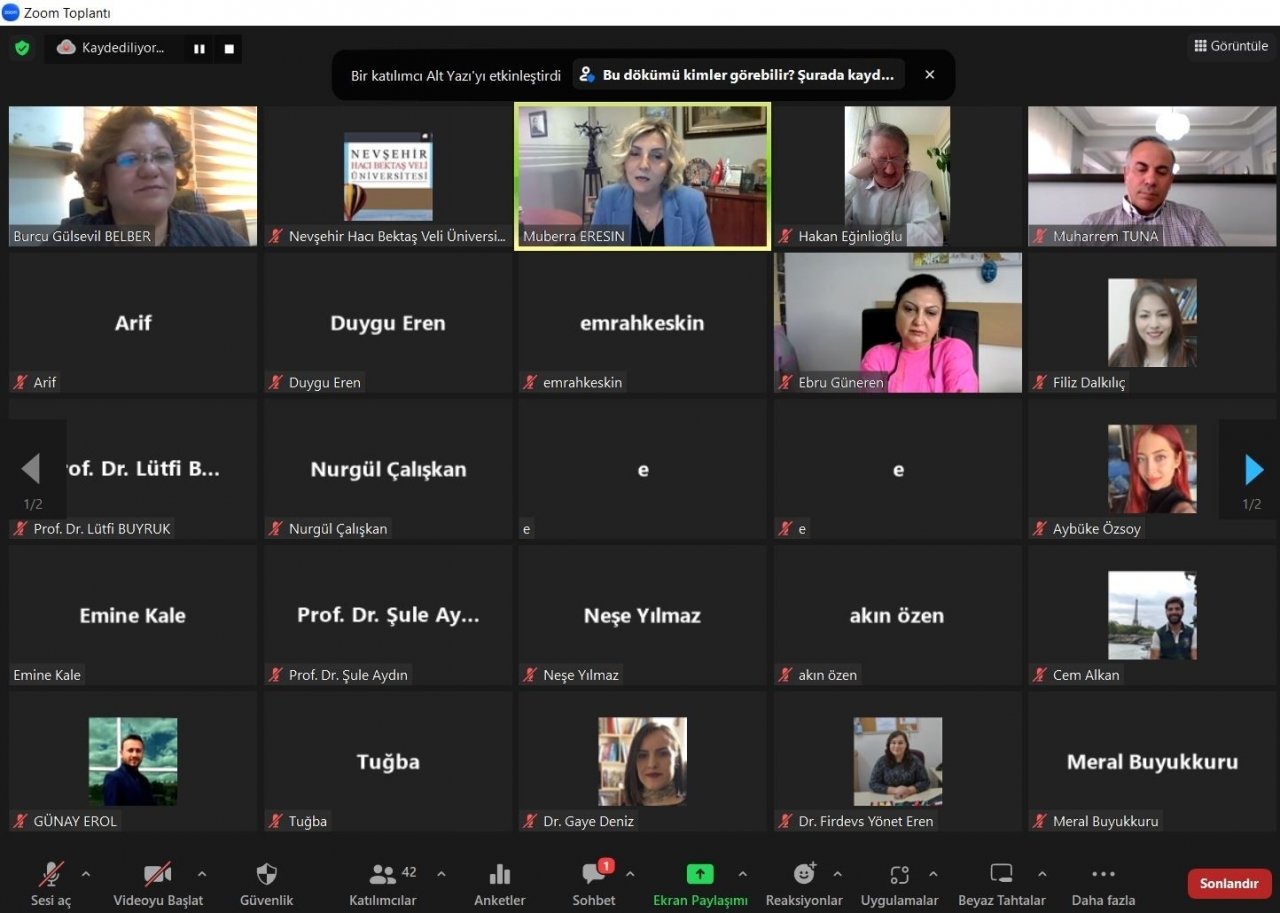Open Anketler polls icon
Image resolution: width=1280 pixels, height=913 pixels.
click(x=499, y=875)
